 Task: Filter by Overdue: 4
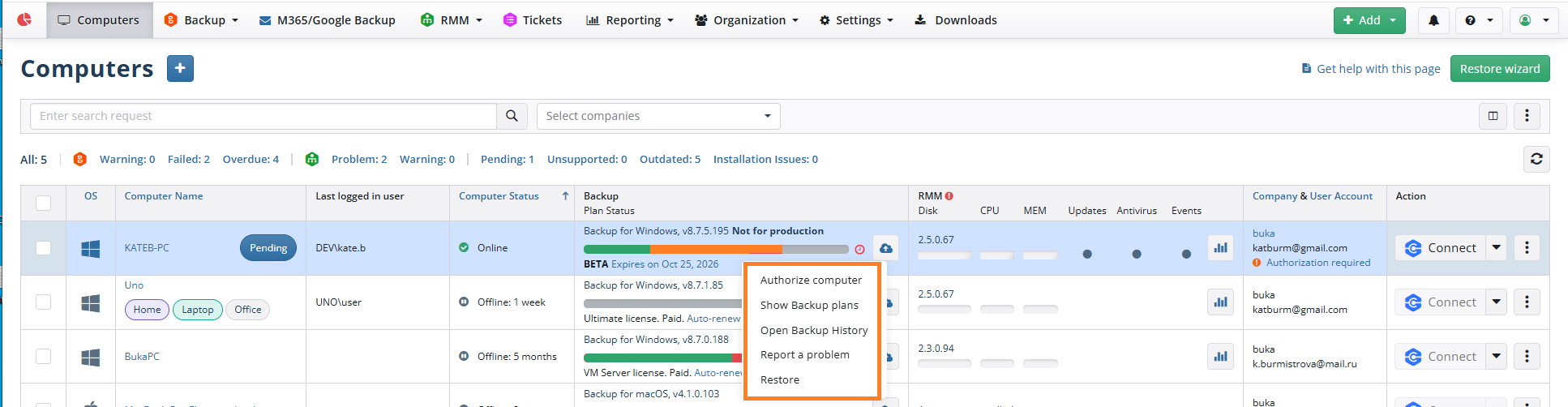point(251,160)
